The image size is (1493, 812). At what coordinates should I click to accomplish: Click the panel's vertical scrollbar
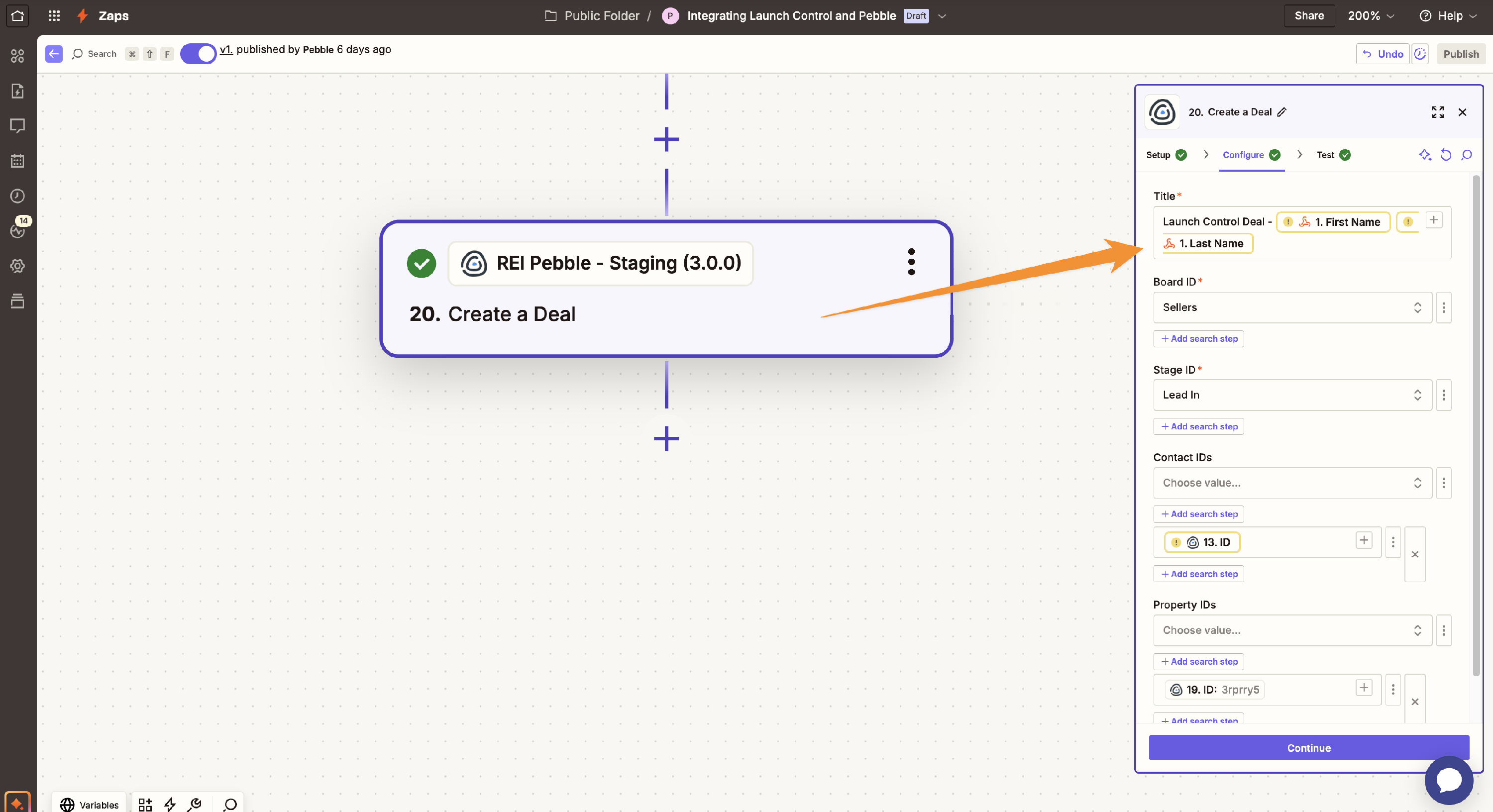[1476, 426]
